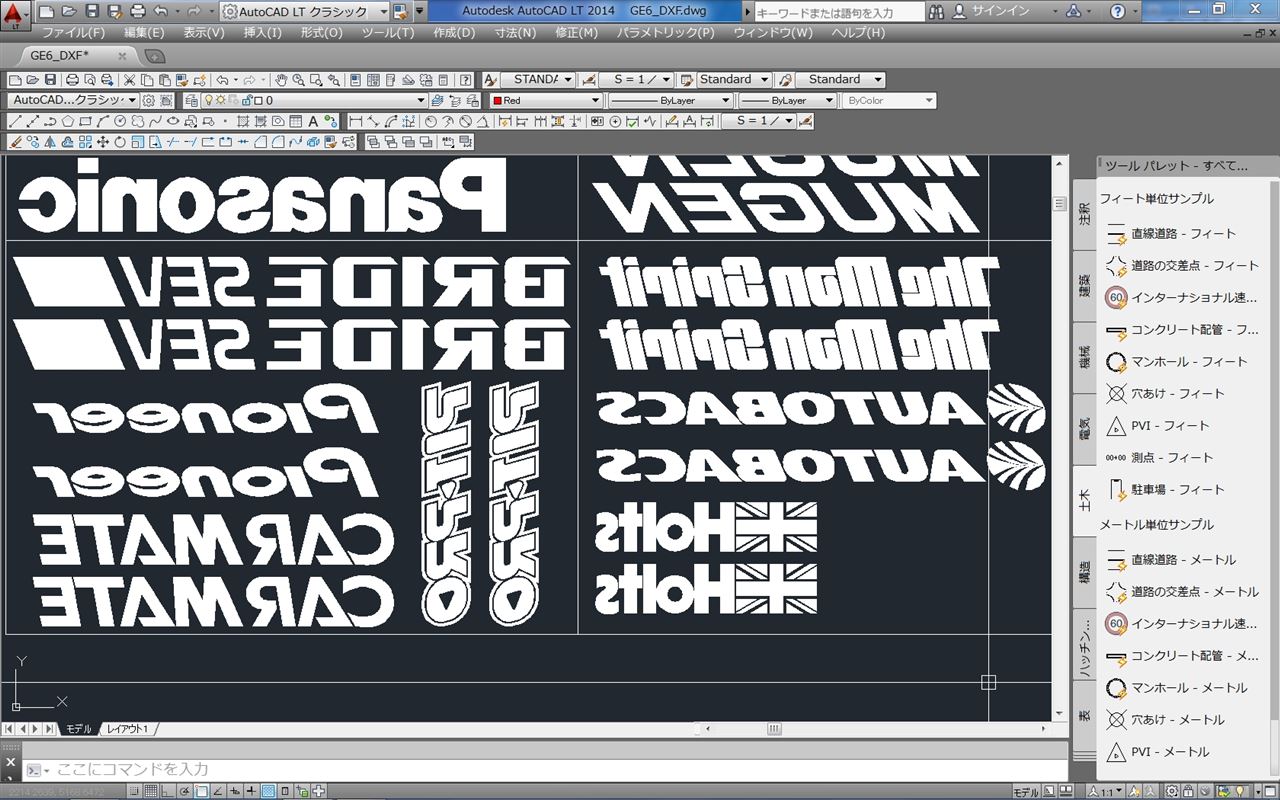Select the Mirror tool
Screen dimensions: 1280x800
click(x=50, y=142)
